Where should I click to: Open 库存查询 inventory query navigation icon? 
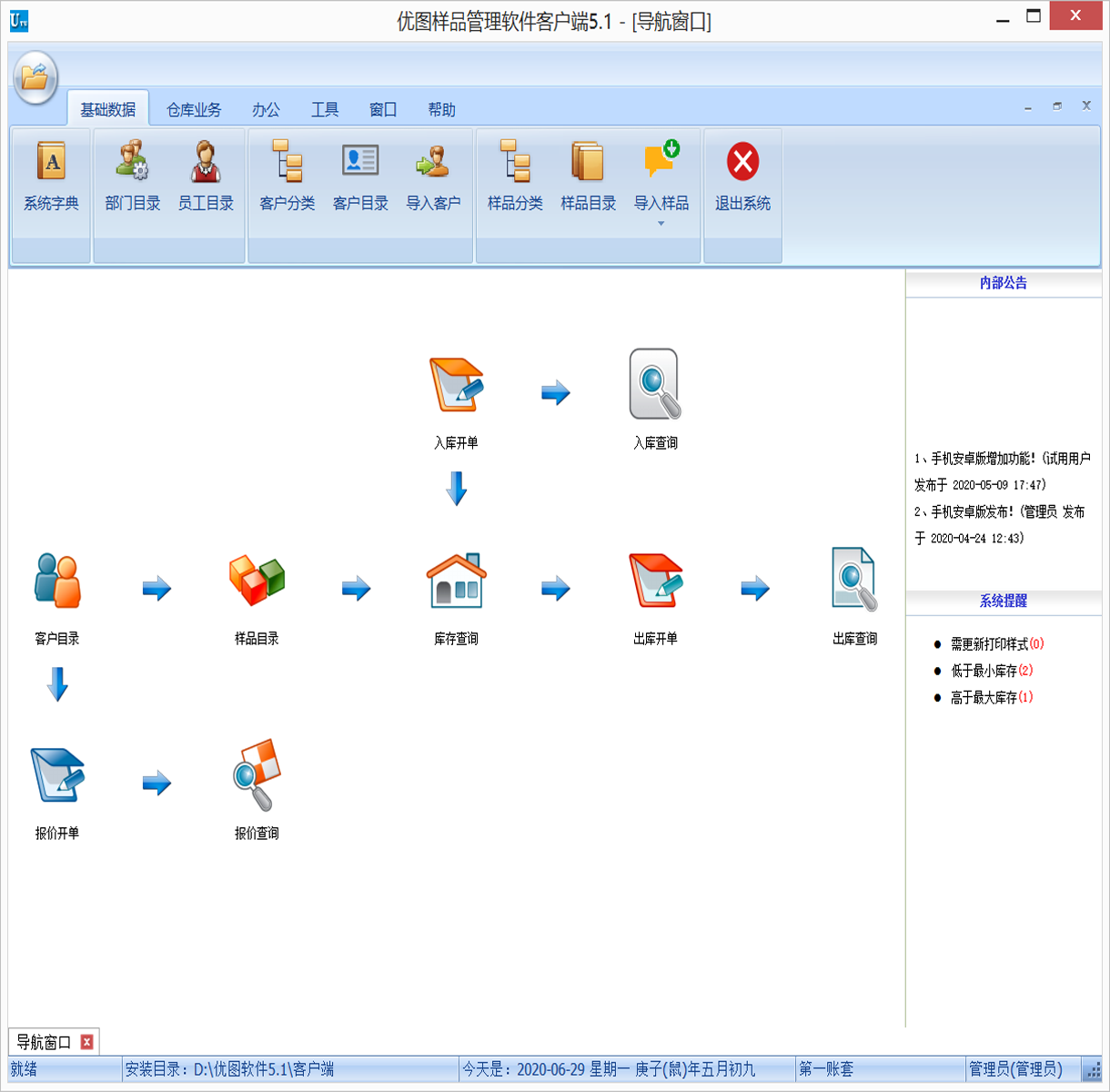[x=455, y=582]
